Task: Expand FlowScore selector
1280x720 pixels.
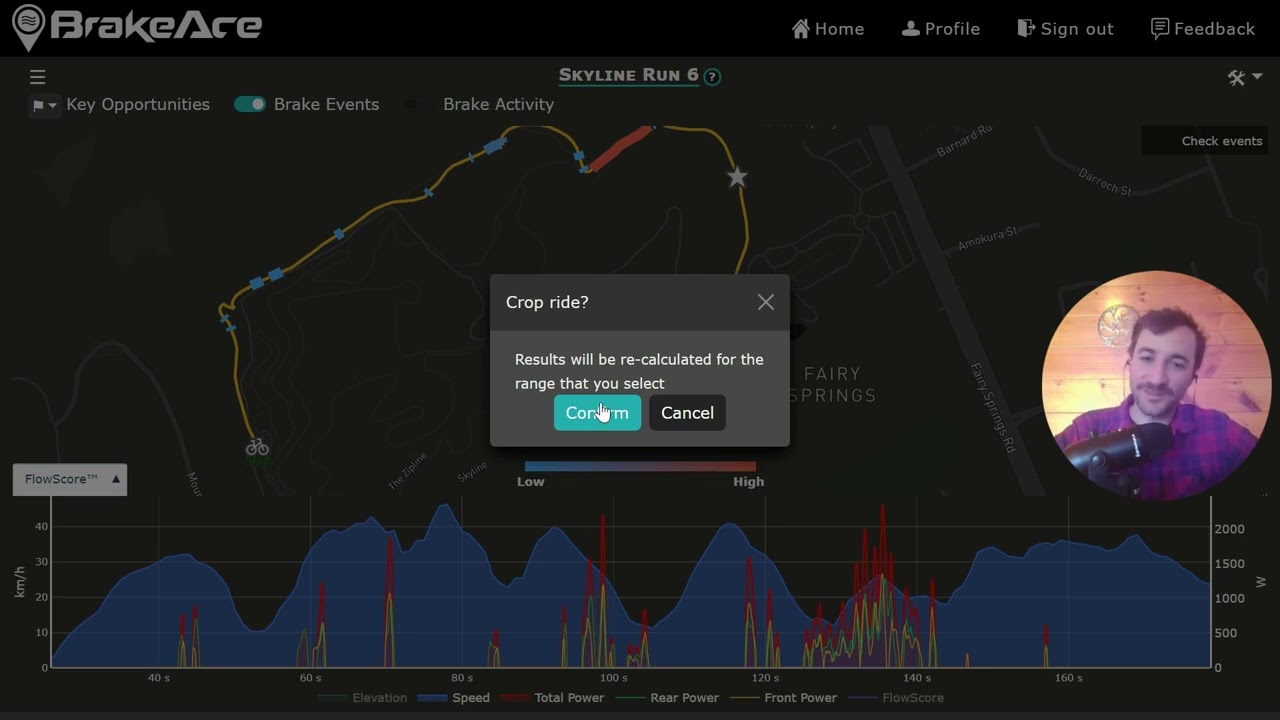Action: (70, 479)
